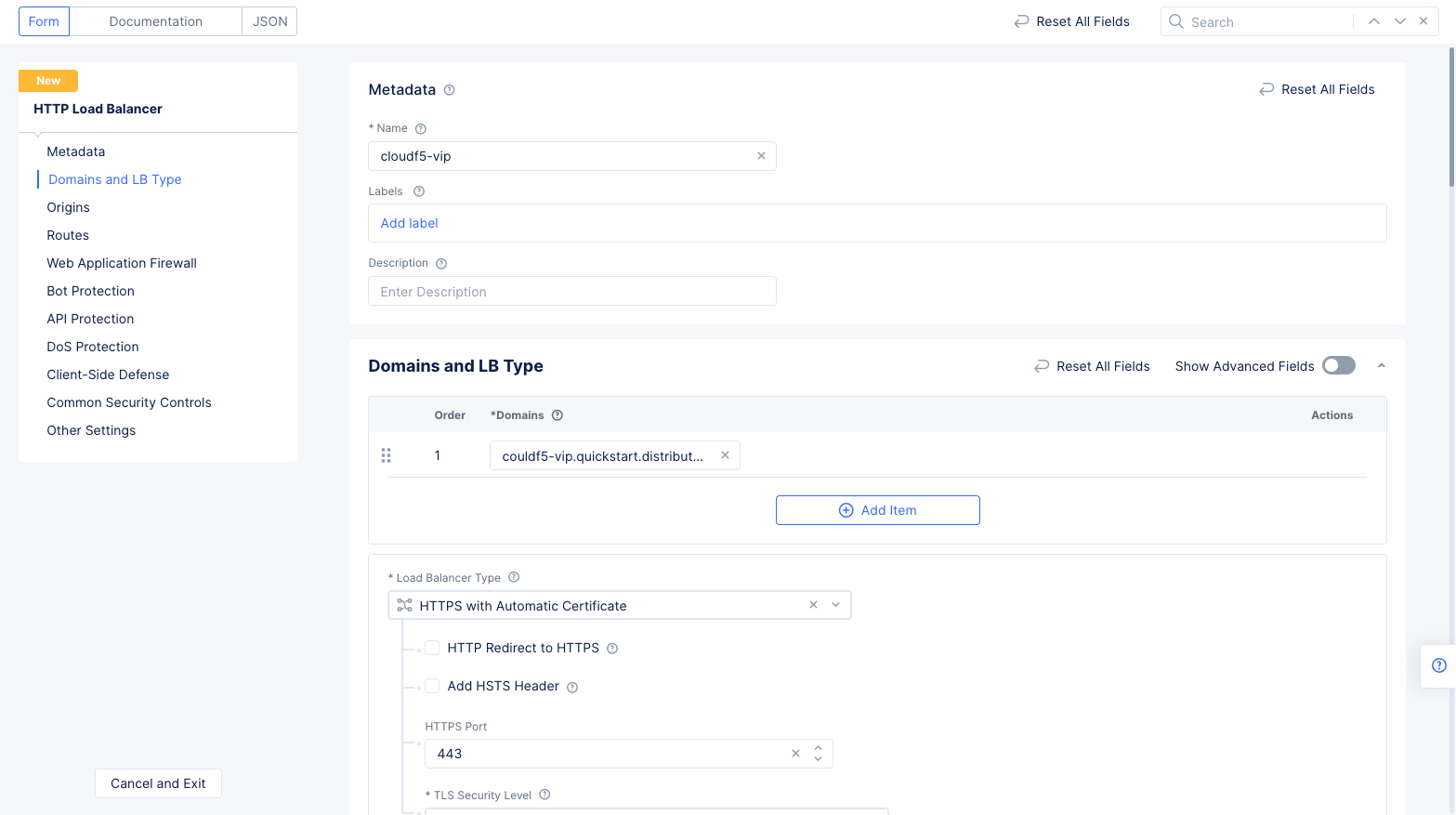
Task: Enable the Show Advanced Fields toggle
Action: coord(1338,365)
